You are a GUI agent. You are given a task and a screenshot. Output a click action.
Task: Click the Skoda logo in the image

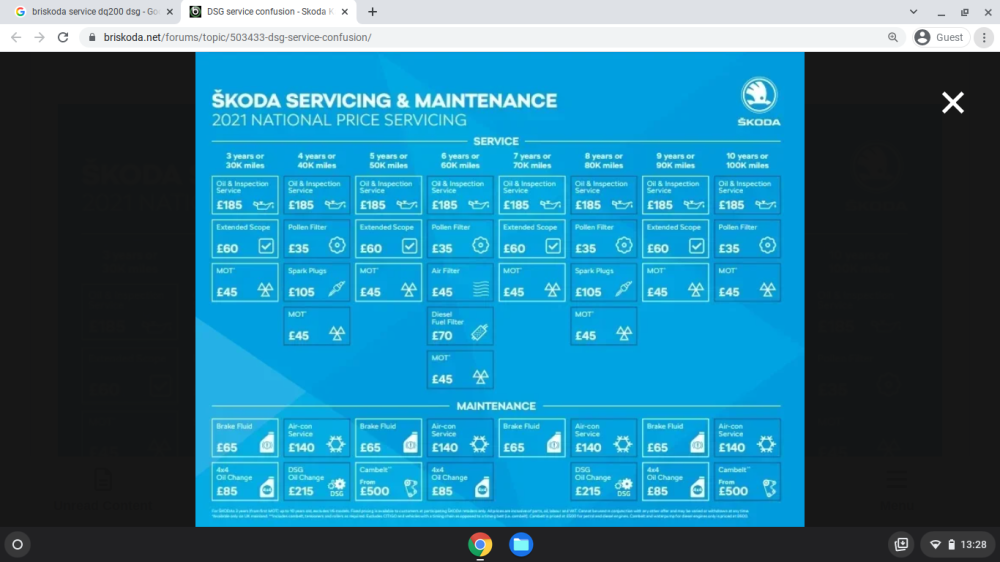point(759,102)
